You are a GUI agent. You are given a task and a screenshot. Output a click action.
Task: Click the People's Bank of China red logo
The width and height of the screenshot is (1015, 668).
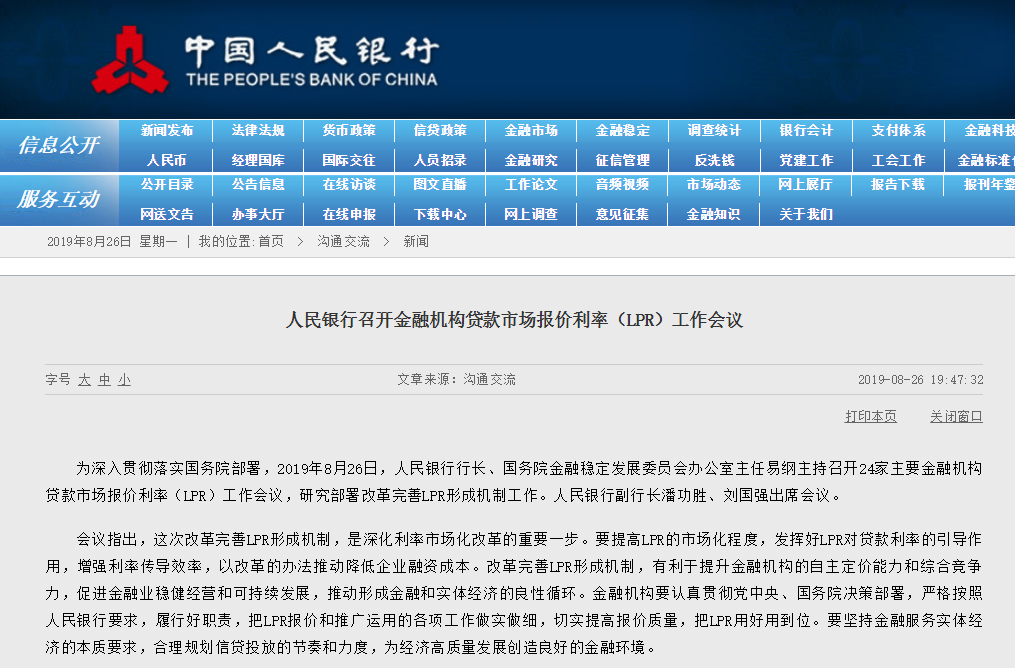(x=130, y=60)
